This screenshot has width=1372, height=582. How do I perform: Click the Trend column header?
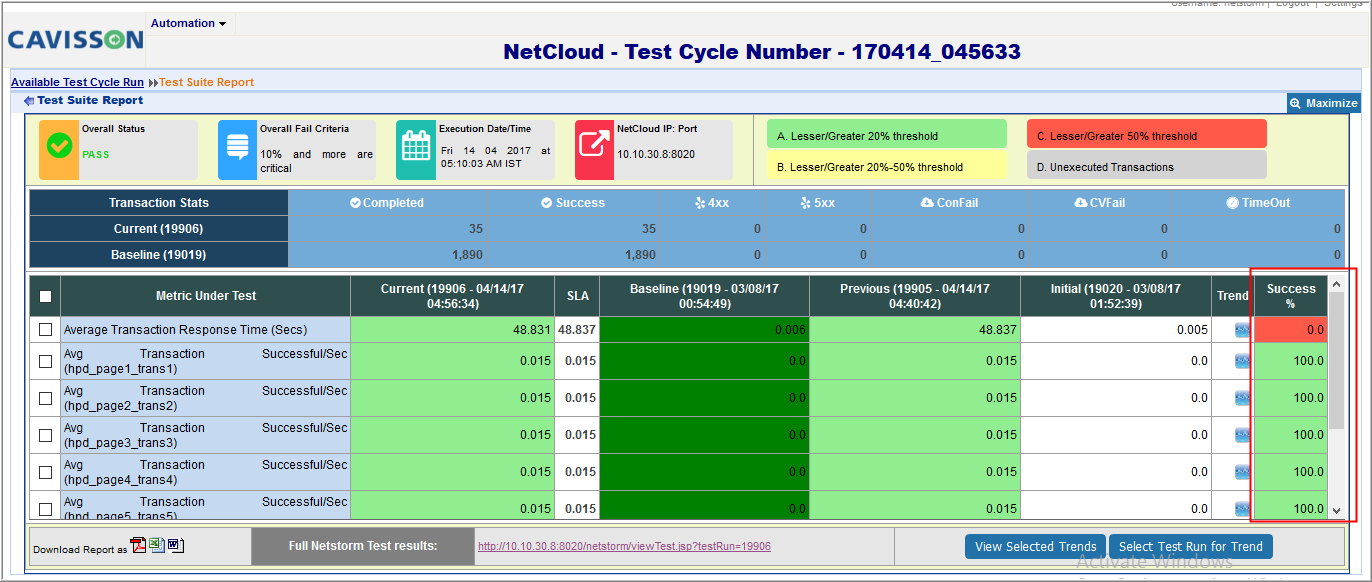1232,296
